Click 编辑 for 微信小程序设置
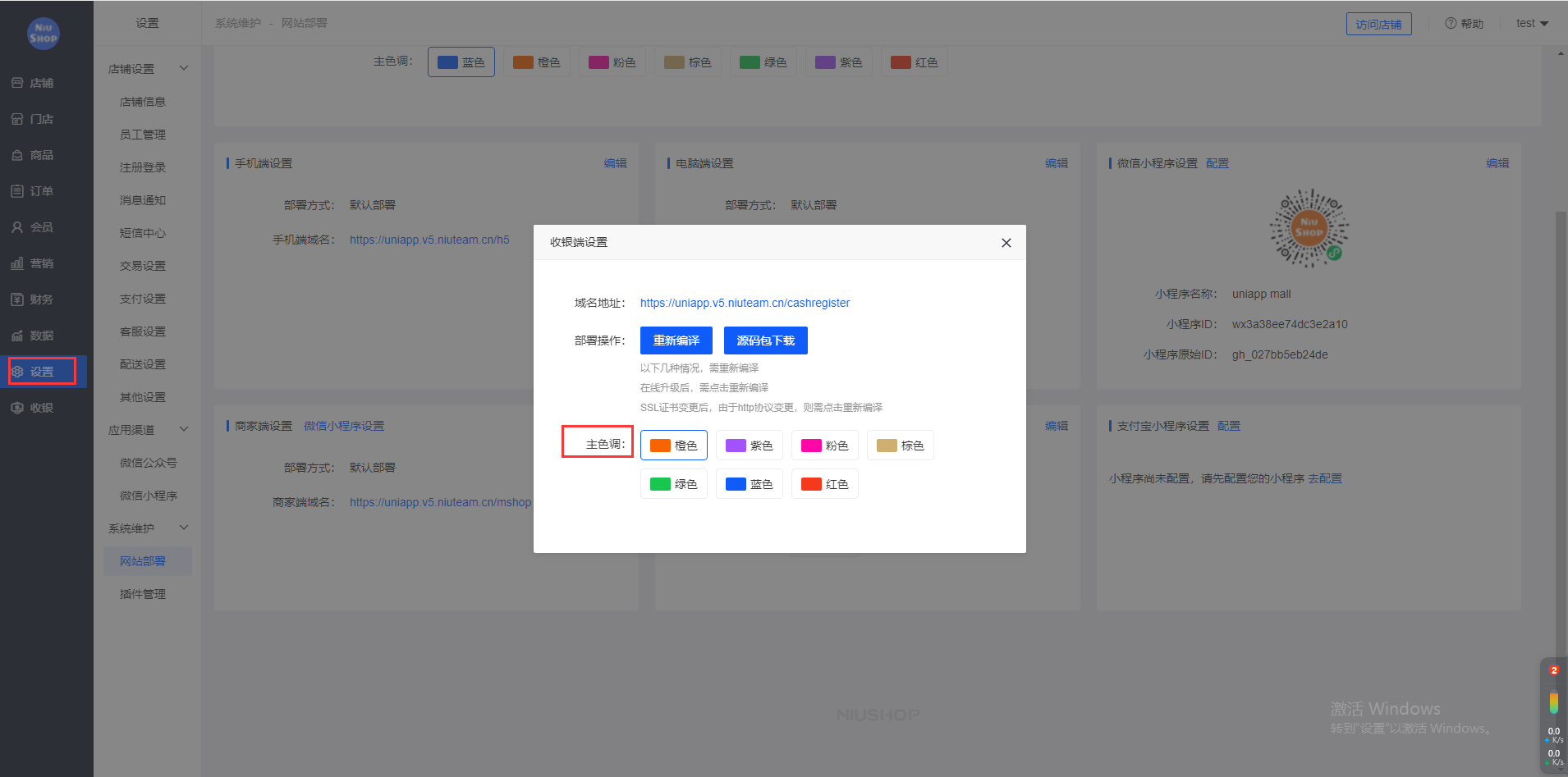1568x777 pixels. pos(1497,163)
